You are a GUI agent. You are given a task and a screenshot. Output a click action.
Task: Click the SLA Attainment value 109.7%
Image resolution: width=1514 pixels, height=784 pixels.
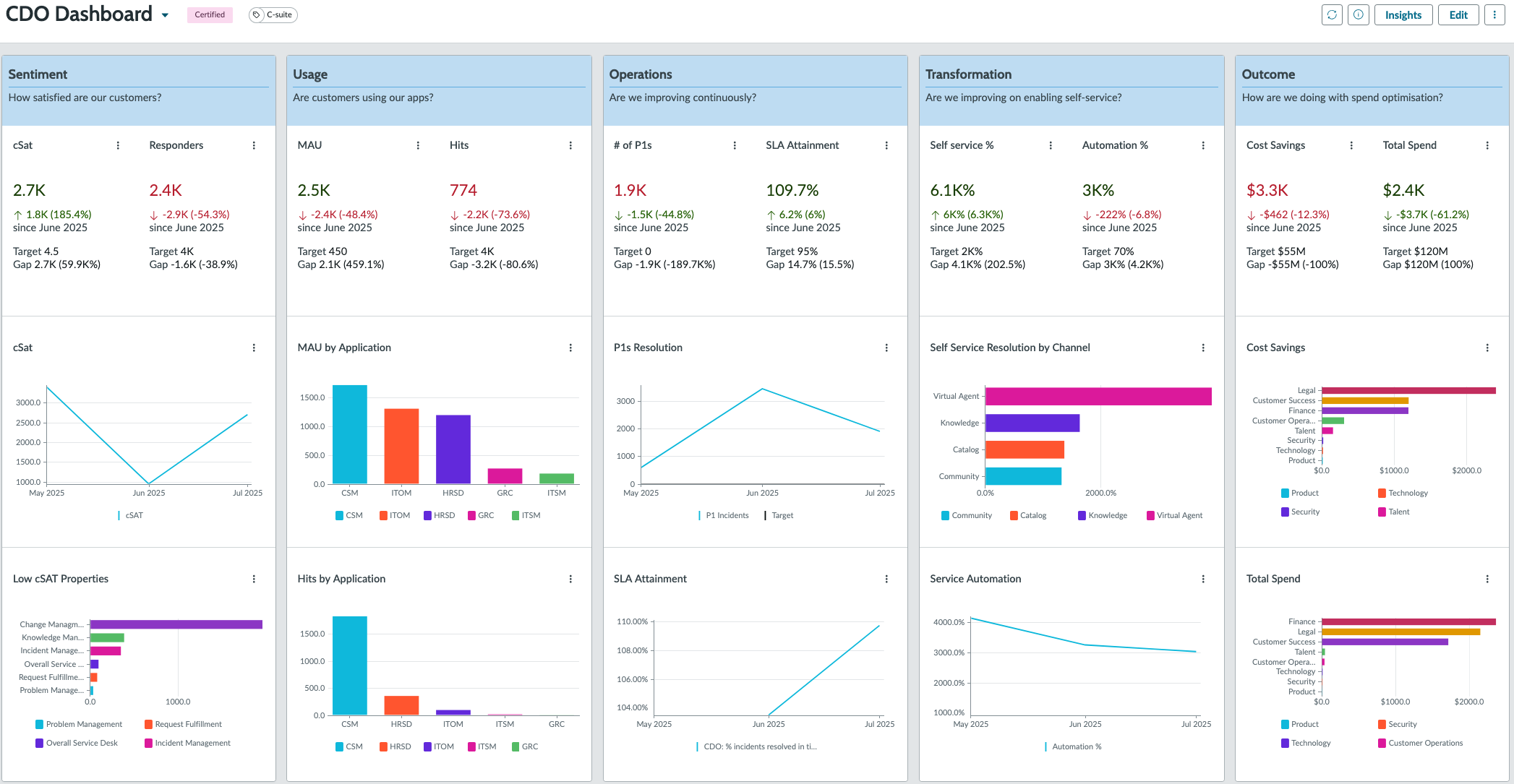tap(792, 190)
